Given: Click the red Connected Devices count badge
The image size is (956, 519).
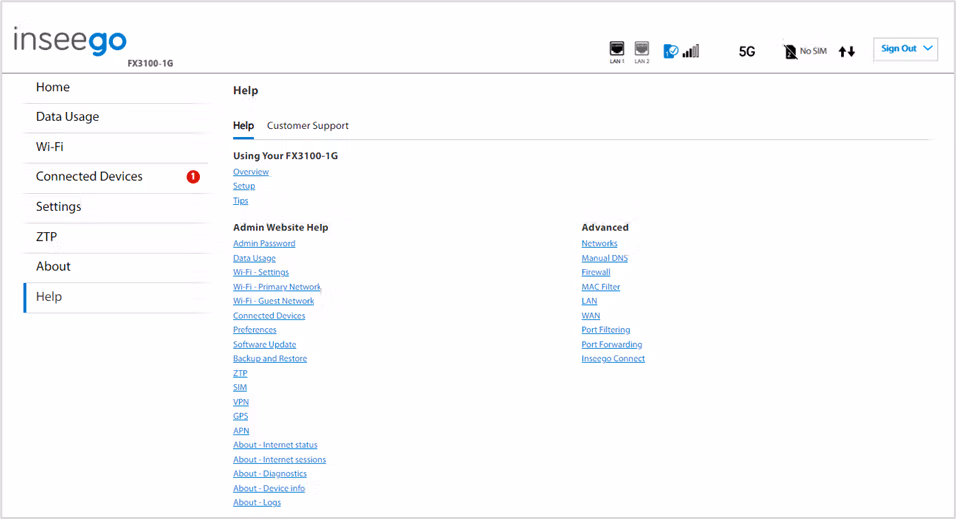Looking at the screenshot, I should [193, 177].
